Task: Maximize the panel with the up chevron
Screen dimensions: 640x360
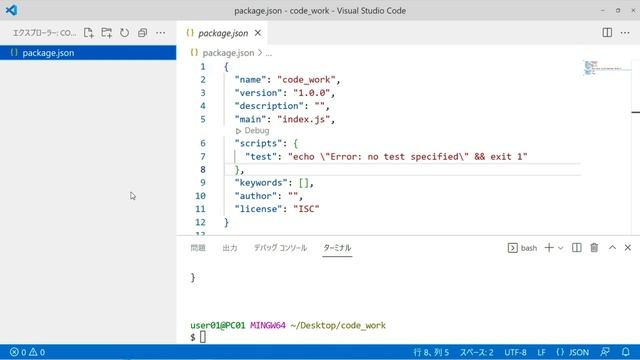Action: 612,248
